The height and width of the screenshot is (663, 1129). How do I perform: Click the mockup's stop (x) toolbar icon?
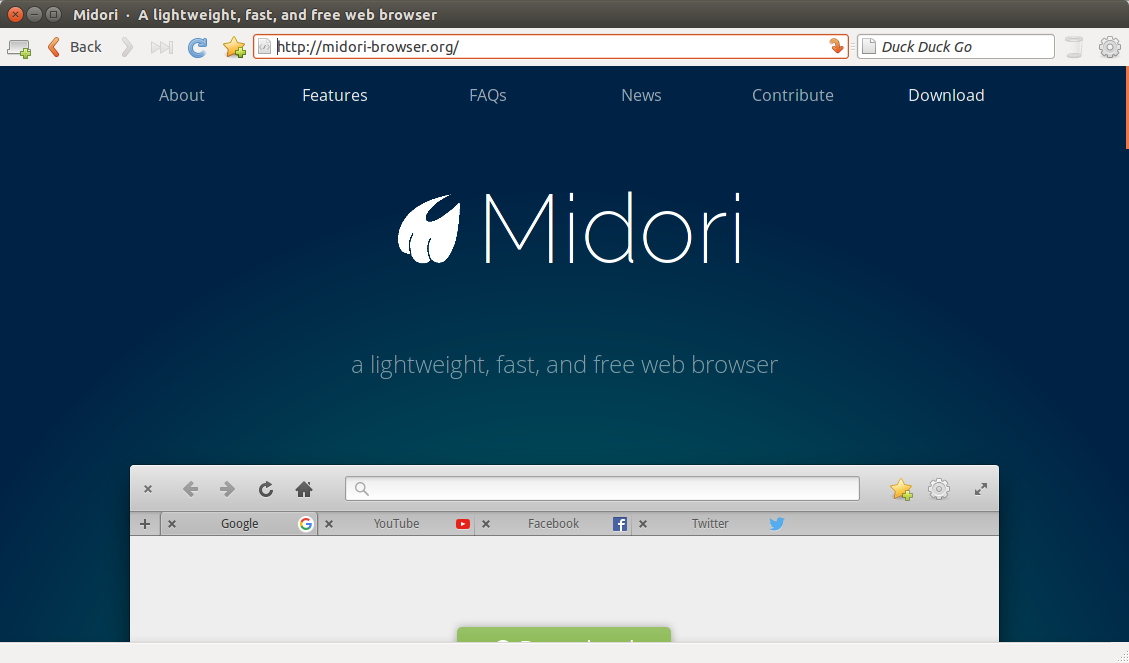tap(148, 489)
